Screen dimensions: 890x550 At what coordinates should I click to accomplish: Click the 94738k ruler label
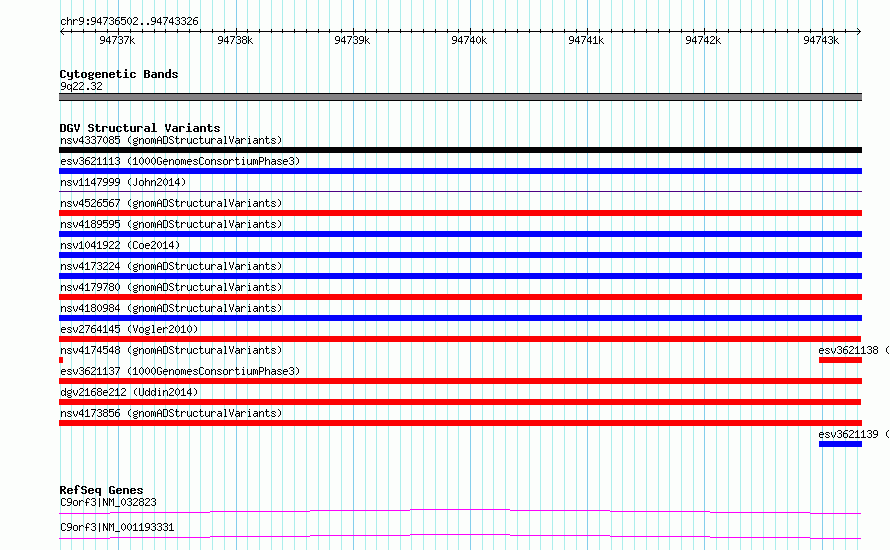pyautogui.click(x=235, y=40)
